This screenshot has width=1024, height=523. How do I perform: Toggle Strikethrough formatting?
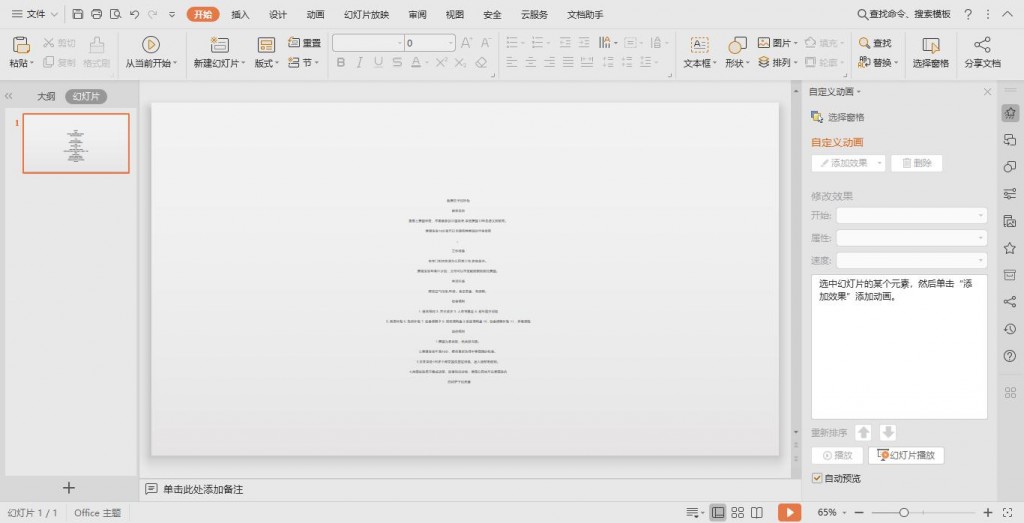[397, 63]
